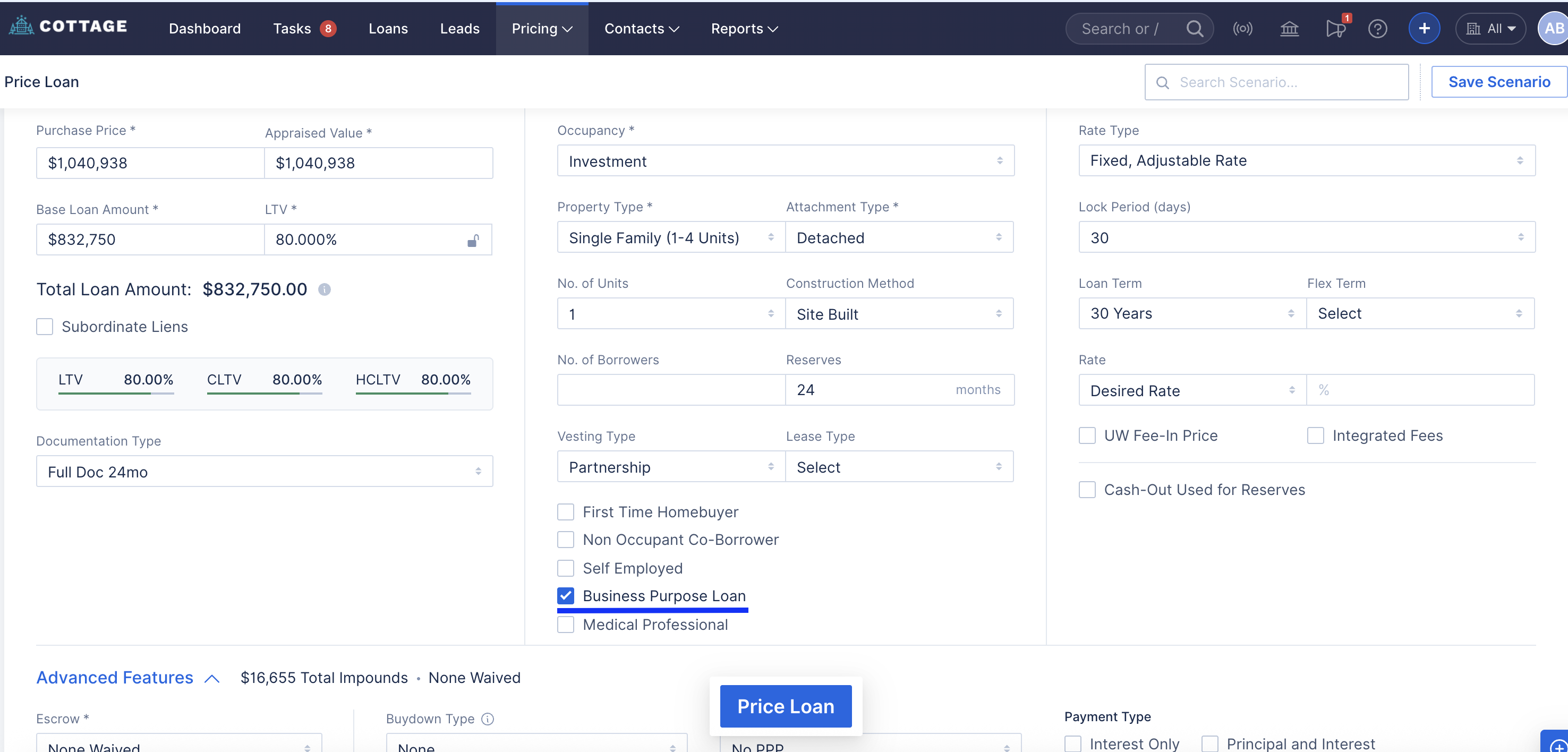
Task: Open the broadcast signal icon
Action: pyautogui.click(x=1242, y=29)
